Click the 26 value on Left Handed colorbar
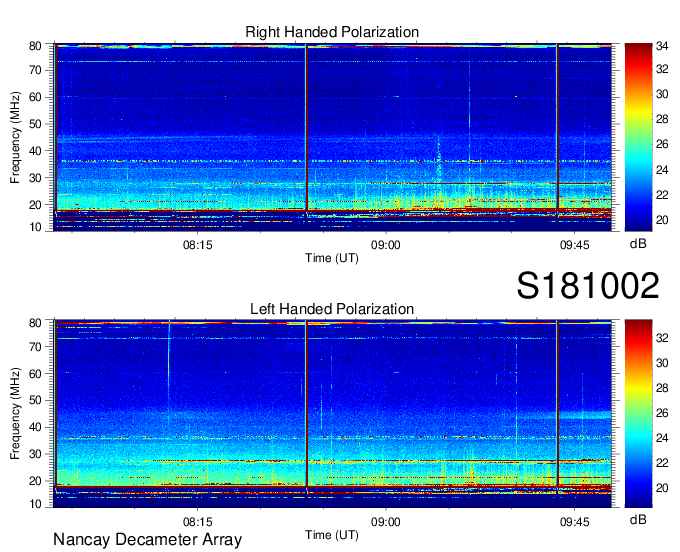680x552 pixels. tap(662, 413)
